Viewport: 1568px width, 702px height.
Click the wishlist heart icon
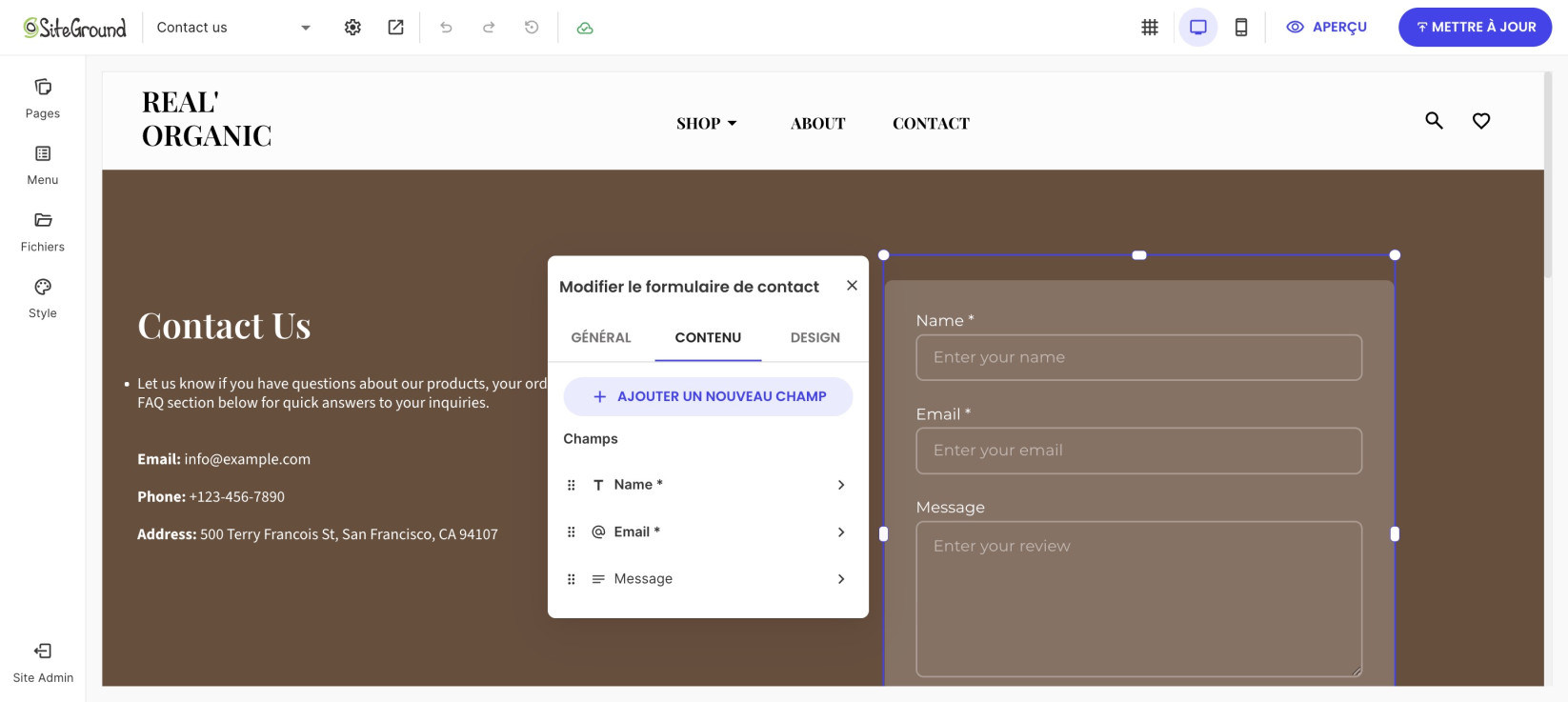tap(1481, 121)
